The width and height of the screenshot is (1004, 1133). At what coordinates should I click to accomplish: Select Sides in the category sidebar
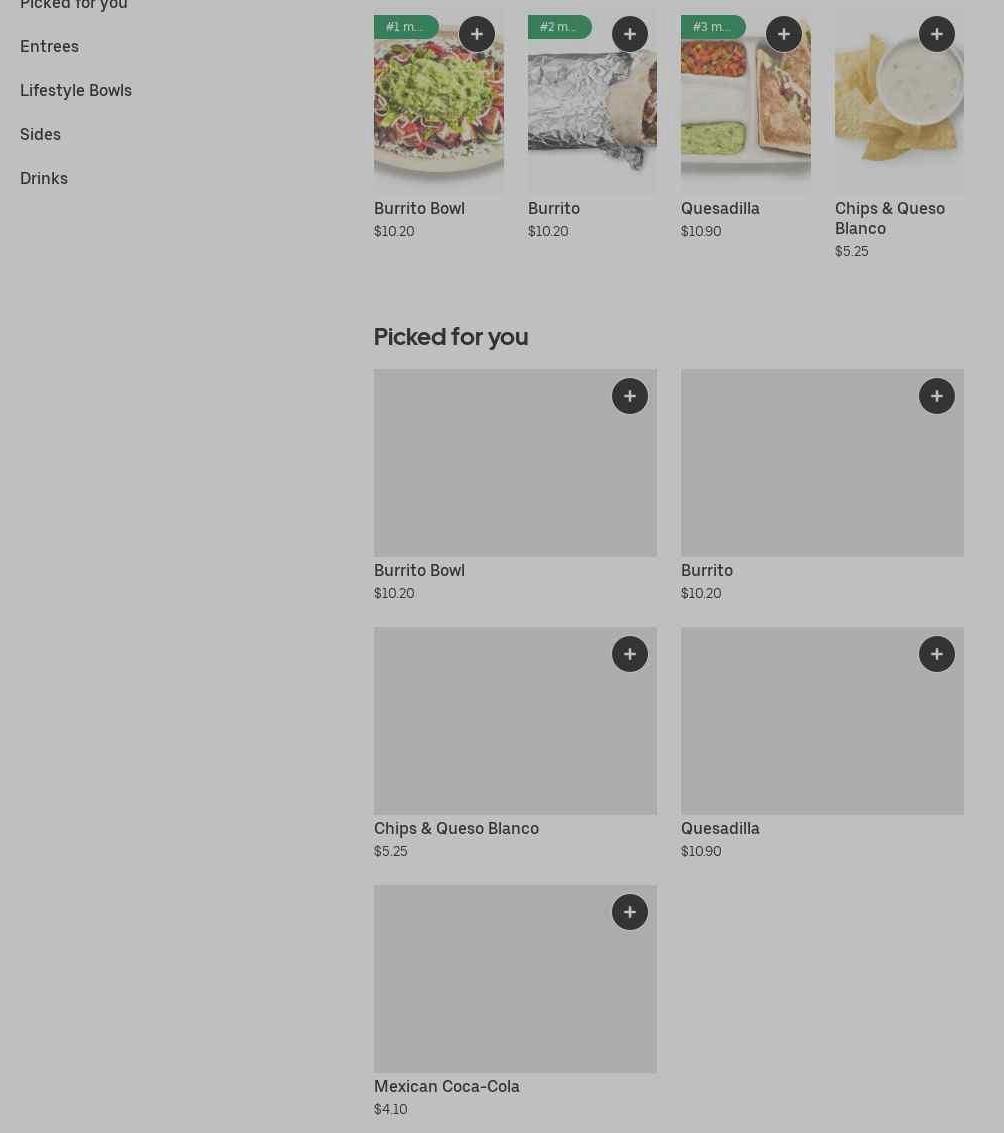coord(40,135)
